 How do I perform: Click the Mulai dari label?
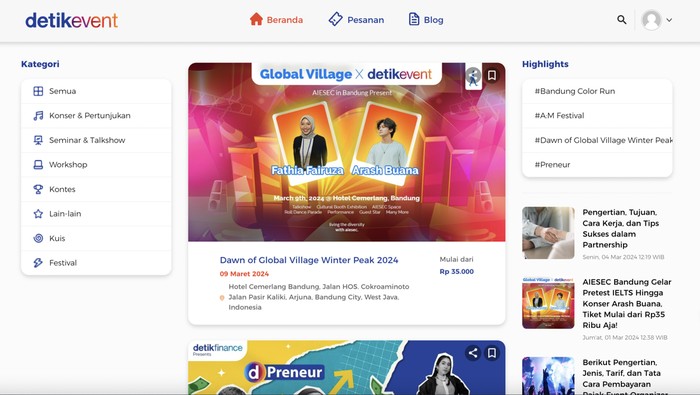point(456,259)
